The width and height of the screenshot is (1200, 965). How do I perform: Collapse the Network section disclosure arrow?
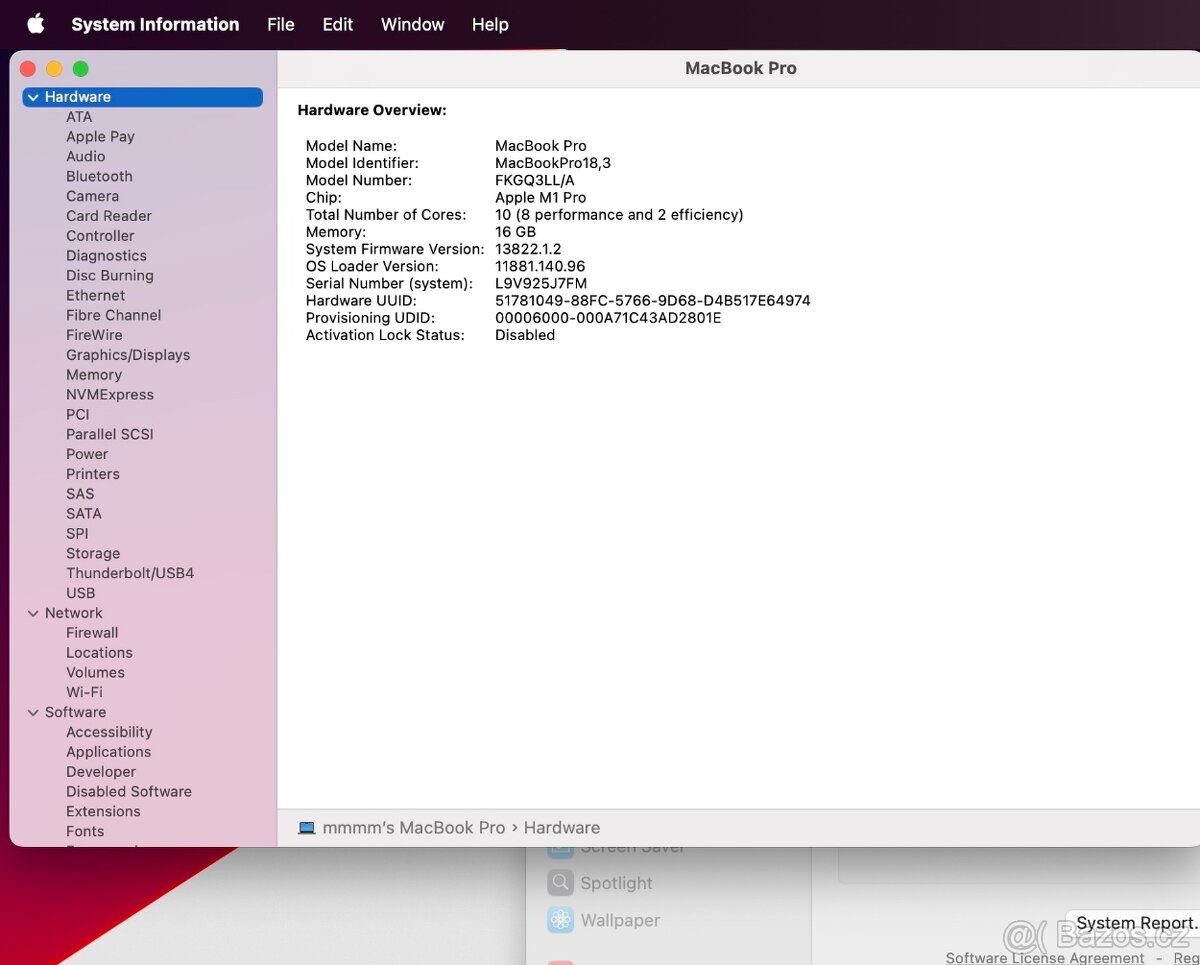pos(33,613)
